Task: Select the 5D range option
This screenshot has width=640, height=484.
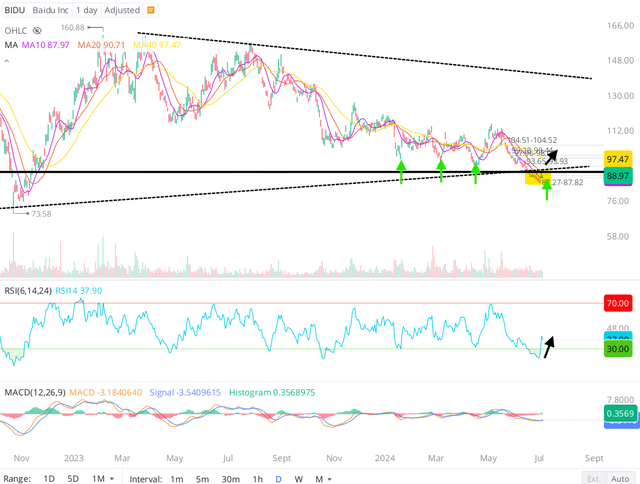Action: 73,479
